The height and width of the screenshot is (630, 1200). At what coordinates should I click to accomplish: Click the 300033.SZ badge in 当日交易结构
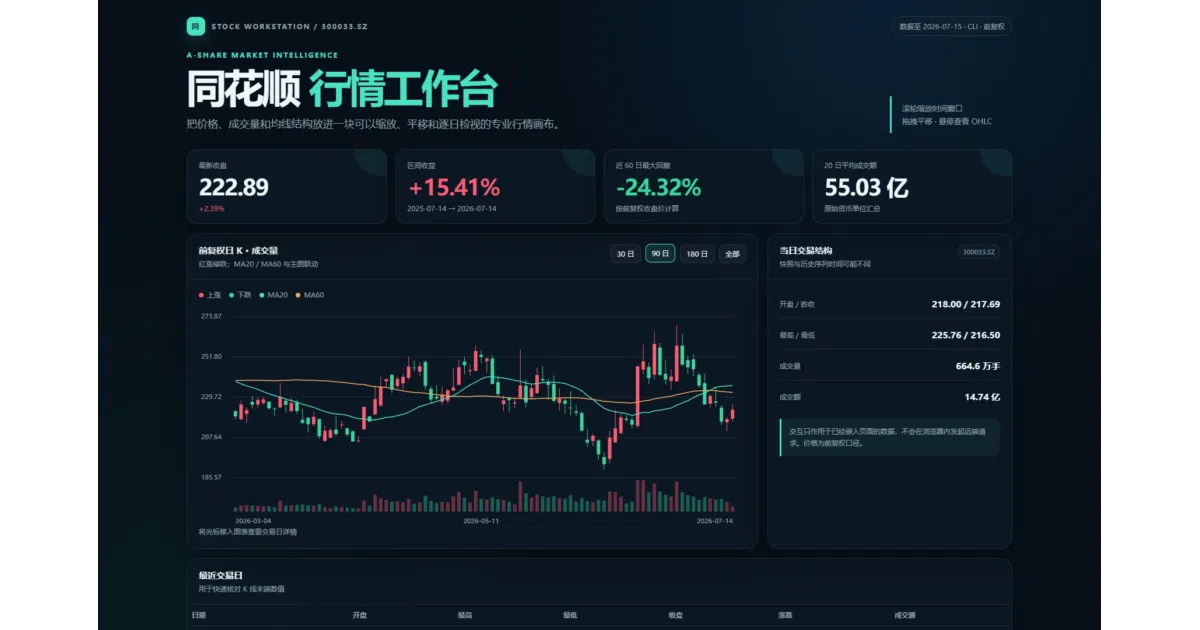click(978, 252)
